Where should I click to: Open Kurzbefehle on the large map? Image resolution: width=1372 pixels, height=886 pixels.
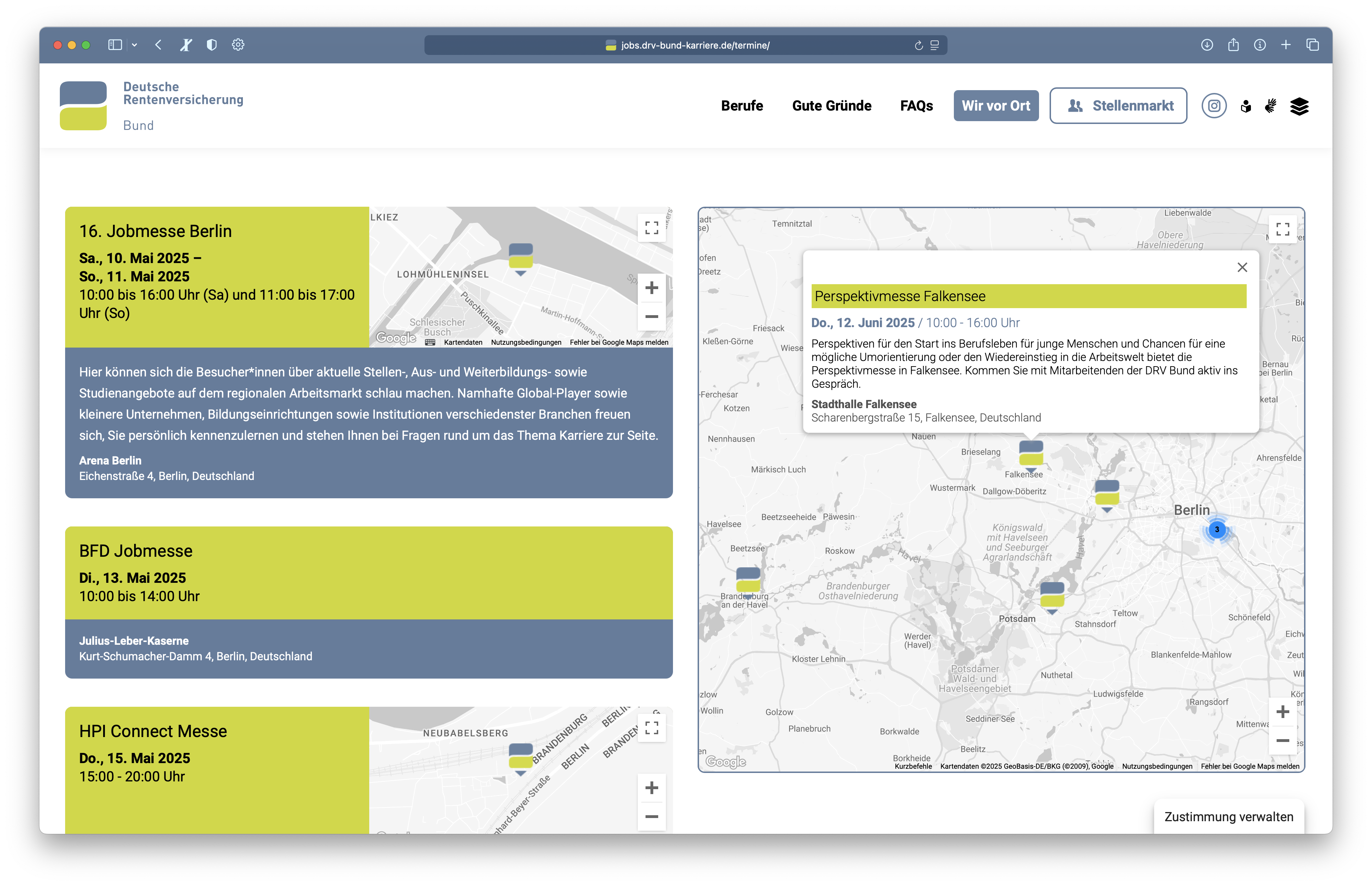click(913, 766)
